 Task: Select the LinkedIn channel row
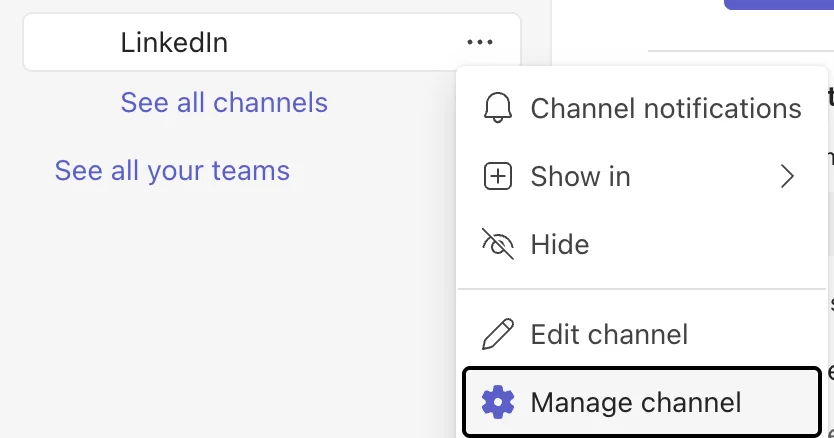coord(272,42)
